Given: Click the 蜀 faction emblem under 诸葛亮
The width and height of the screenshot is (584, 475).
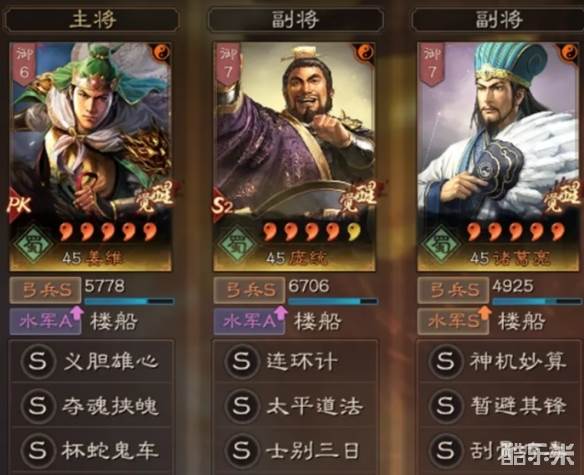Looking at the screenshot, I should pyautogui.click(x=441, y=244).
